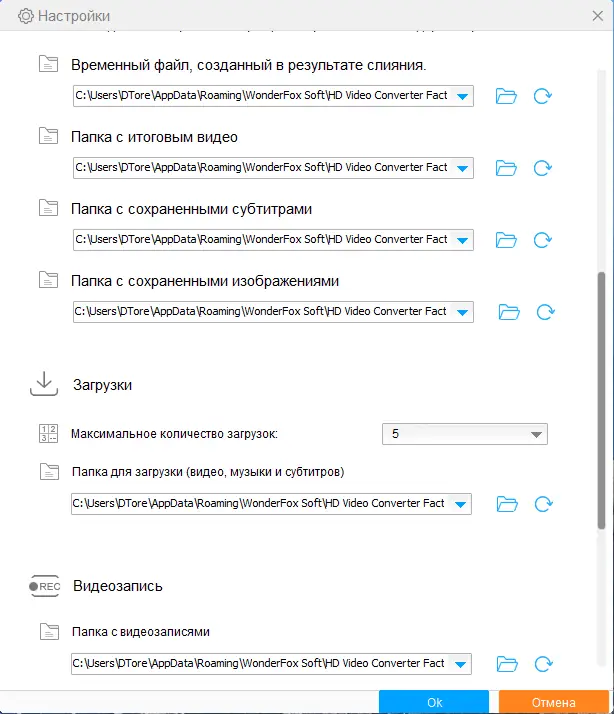Reset downloads folder path to default

pyautogui.click(x=543, y=504)
